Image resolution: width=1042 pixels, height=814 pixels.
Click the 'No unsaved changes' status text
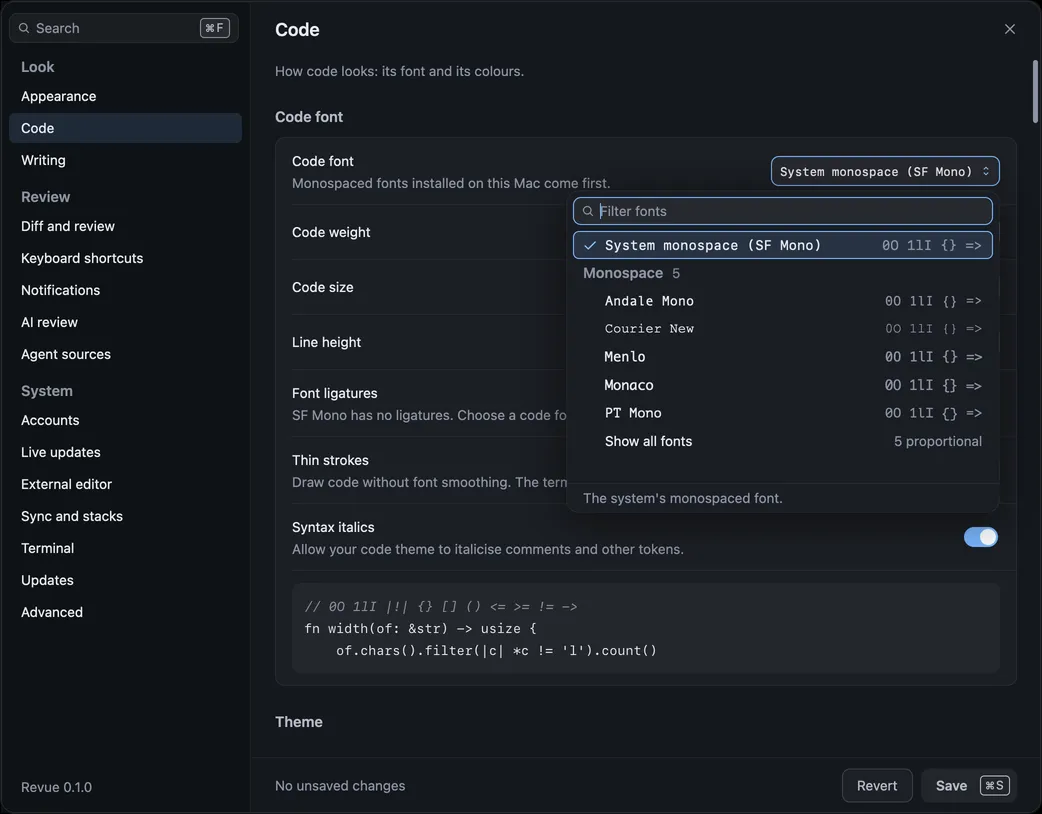[x=340, y=785]
